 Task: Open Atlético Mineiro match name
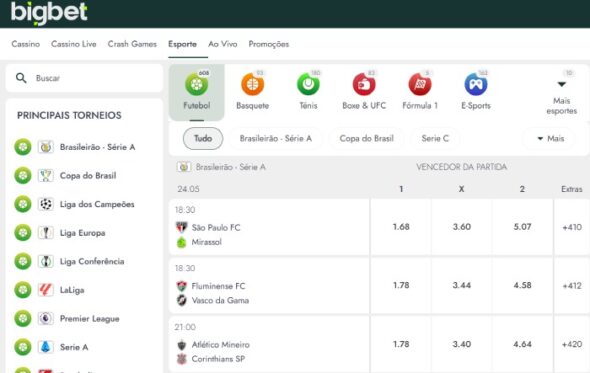pyautogui.click(x=220, y=345)
